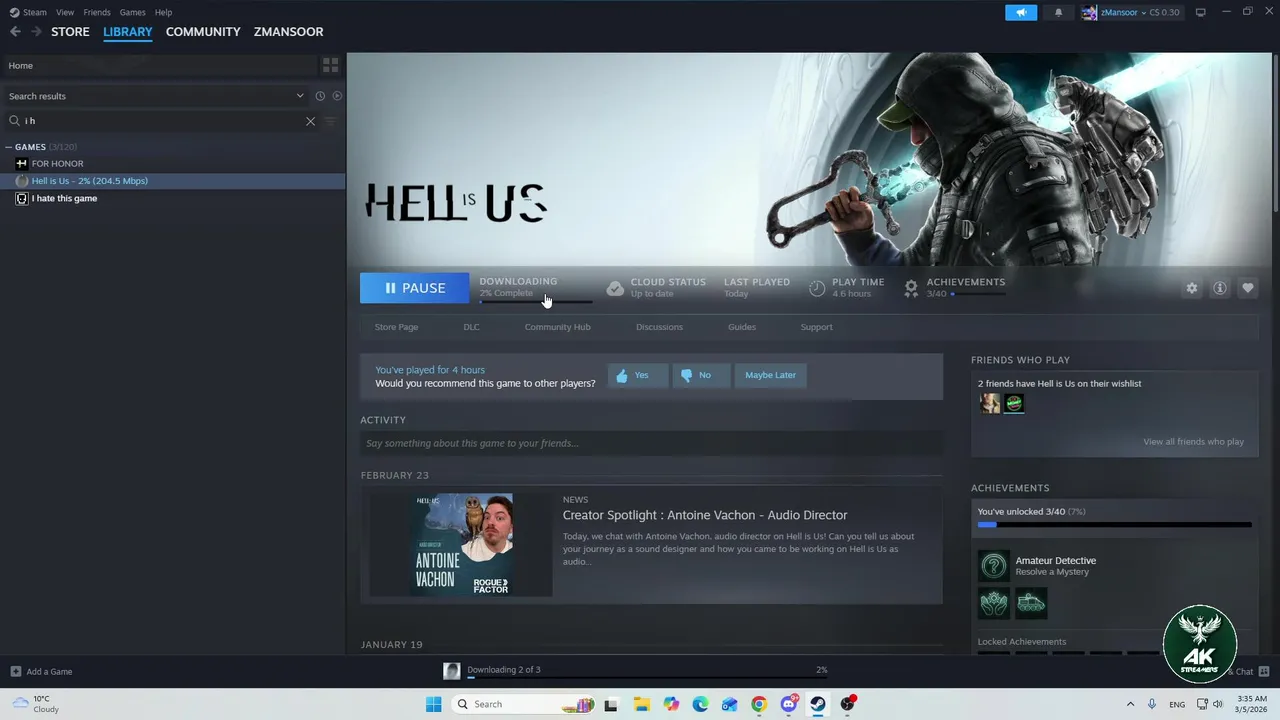This screenshot has width=1280, height=720.
Task: View all friends who play
Action: tap(1193, 442)
